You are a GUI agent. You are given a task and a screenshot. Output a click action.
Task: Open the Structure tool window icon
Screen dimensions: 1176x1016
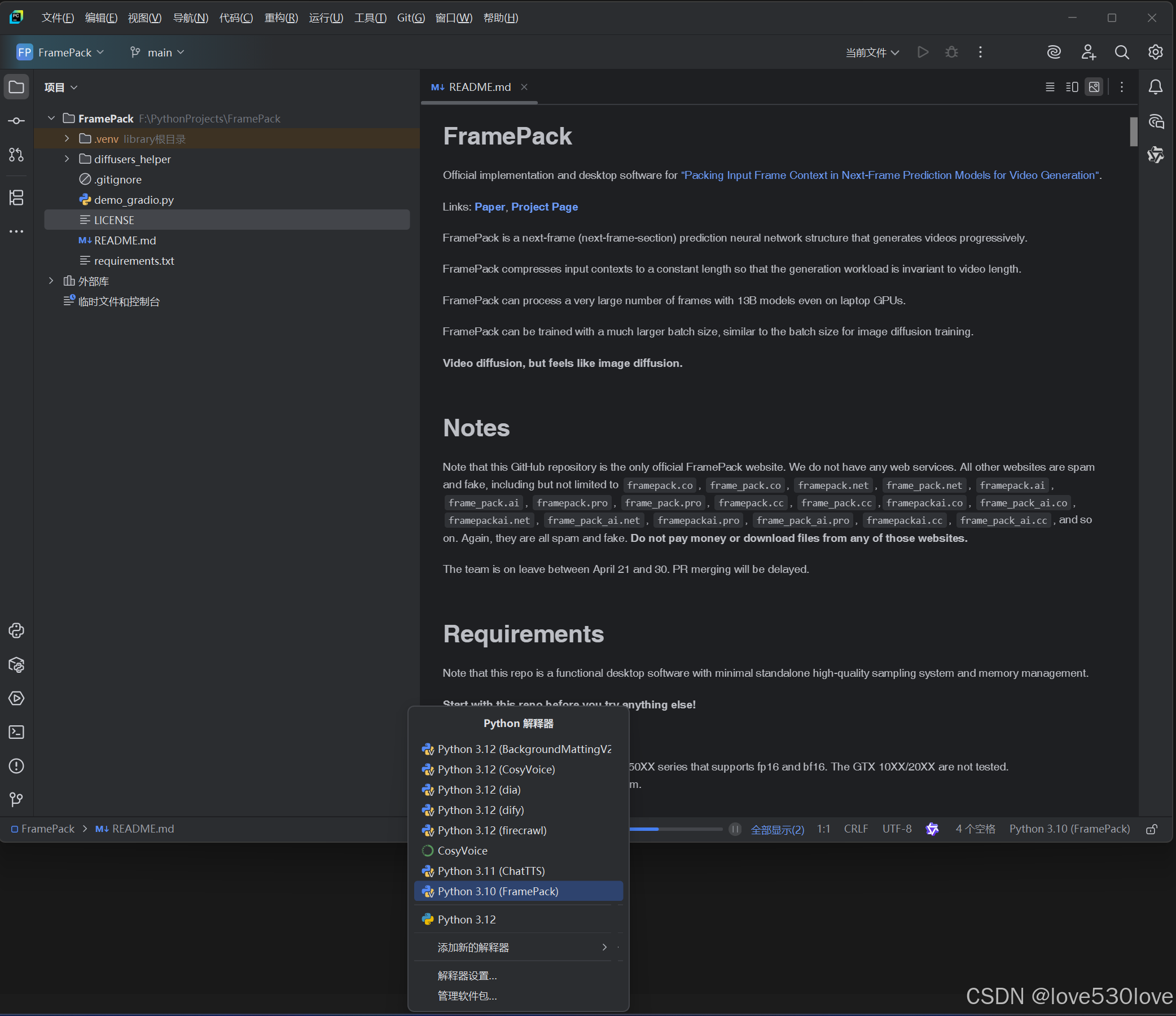[16, 198]
